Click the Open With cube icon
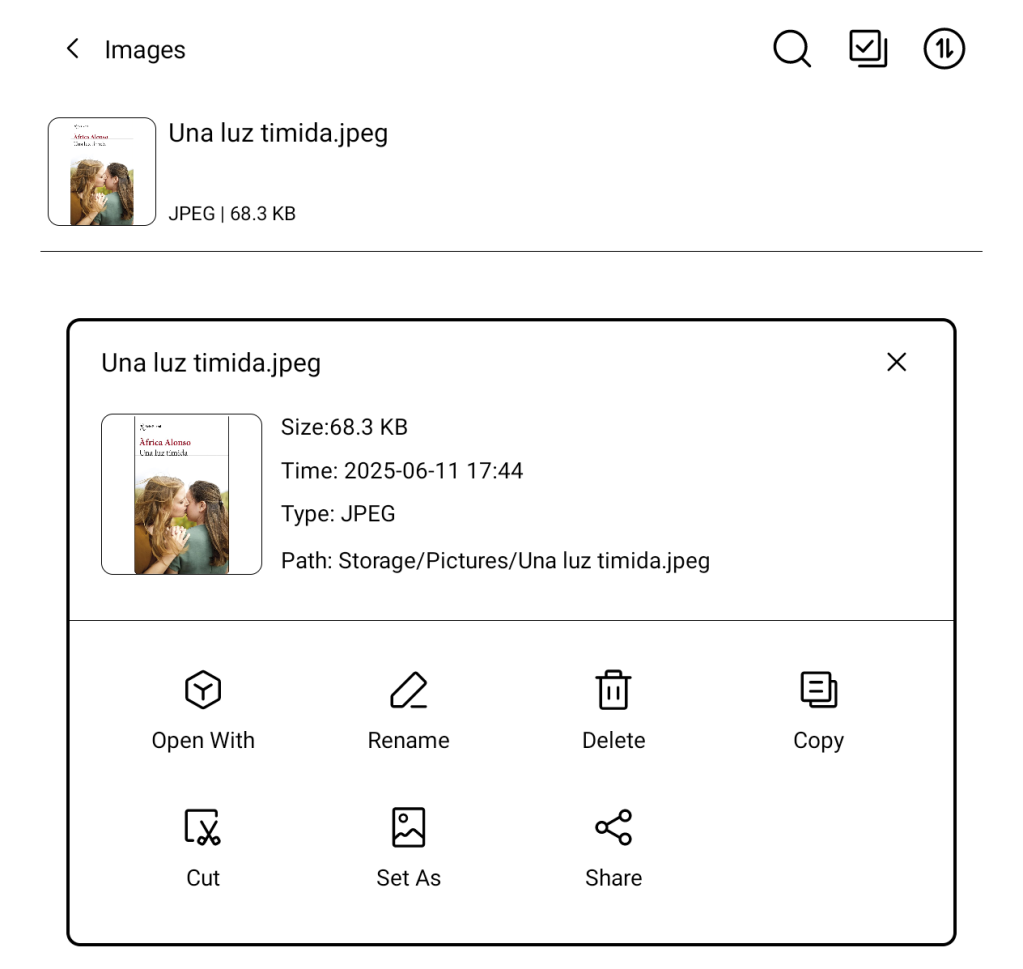1023x969 pixels. [203, 690]
